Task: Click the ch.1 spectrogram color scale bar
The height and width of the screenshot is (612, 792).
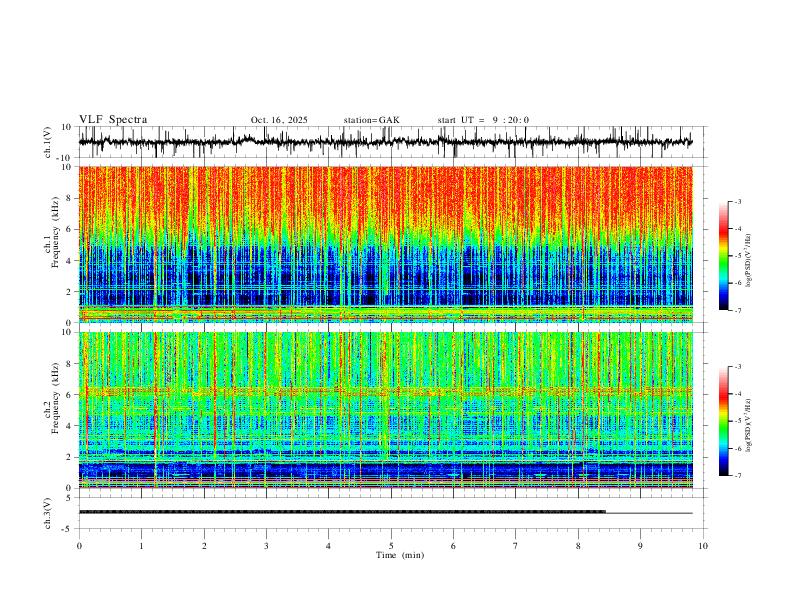Action: tap(724, 256)
